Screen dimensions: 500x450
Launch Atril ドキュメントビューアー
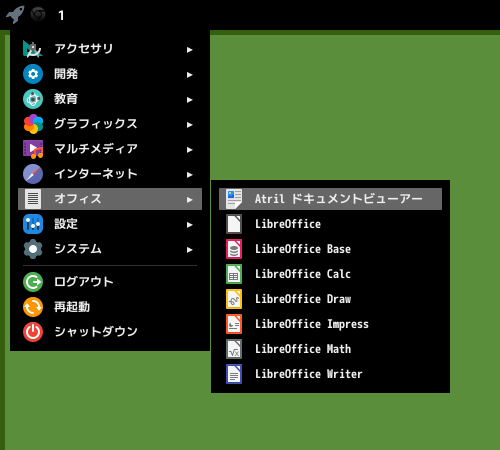[x=330, y=199]
